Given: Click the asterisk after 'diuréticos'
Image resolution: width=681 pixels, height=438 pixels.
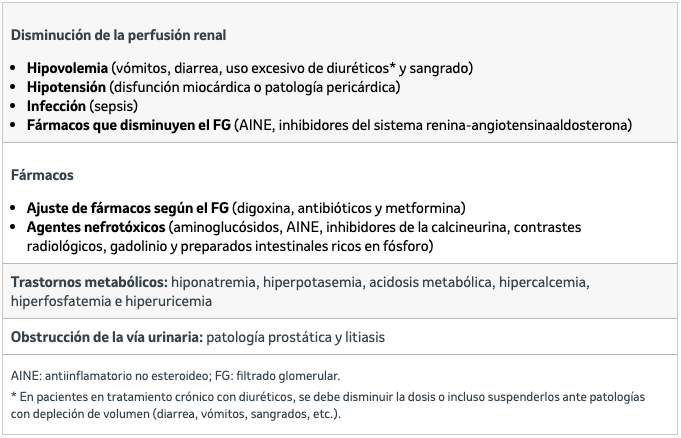Looking at the screenshot, I should tap(392, 67).
